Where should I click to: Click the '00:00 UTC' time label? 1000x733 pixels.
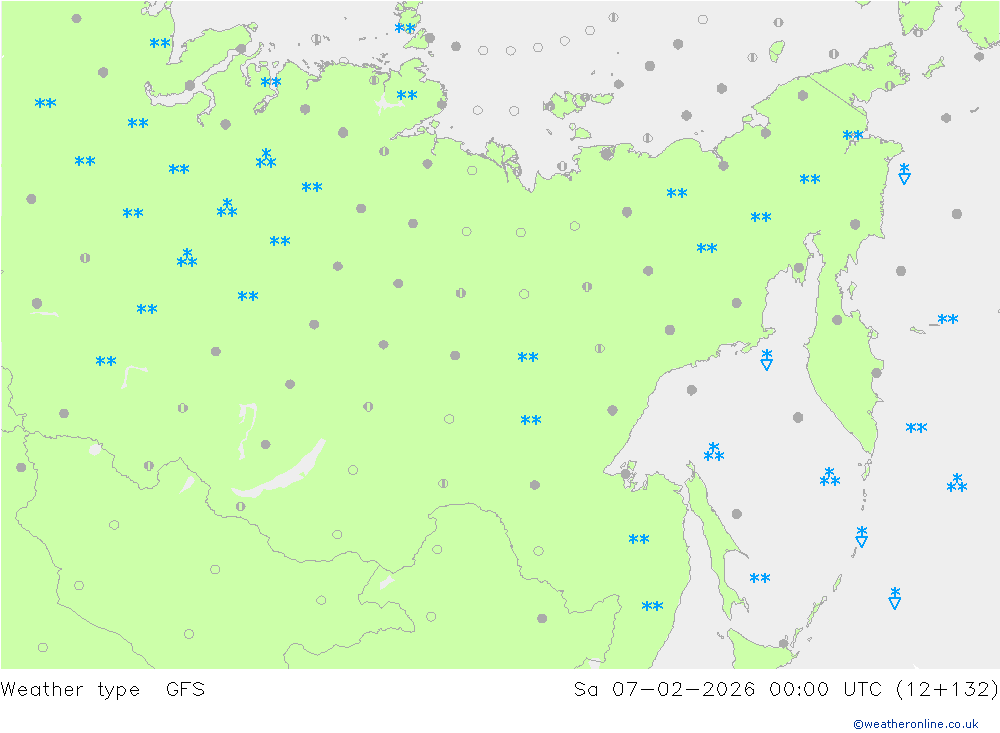(825, 689)
